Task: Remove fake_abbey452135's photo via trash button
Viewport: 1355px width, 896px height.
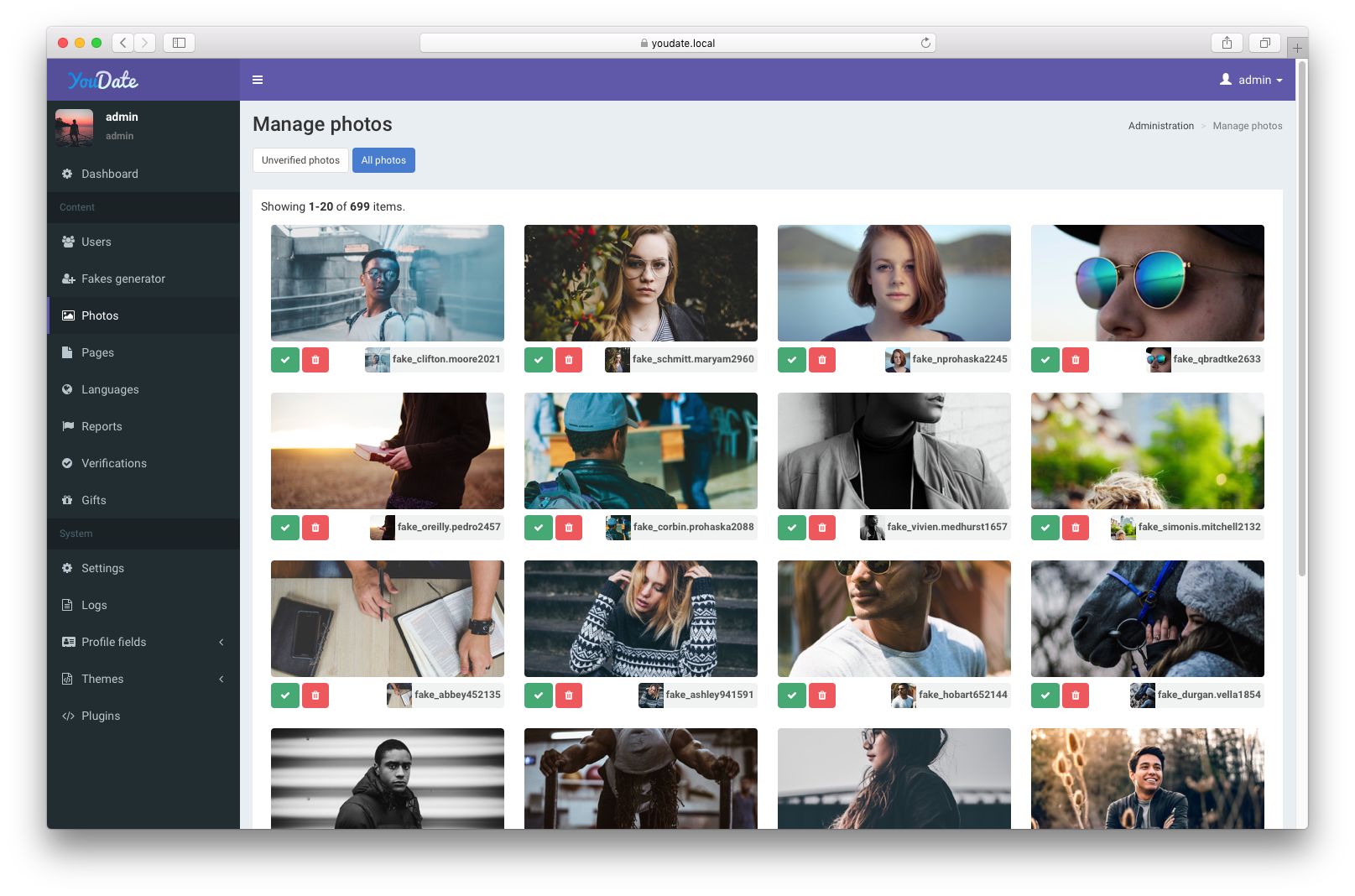Action: [315, 695]
